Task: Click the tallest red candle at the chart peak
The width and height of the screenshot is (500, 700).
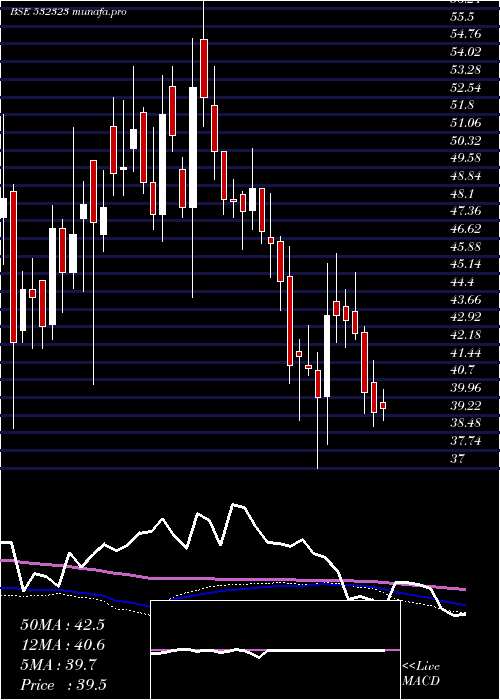Action: pos(204,68)
